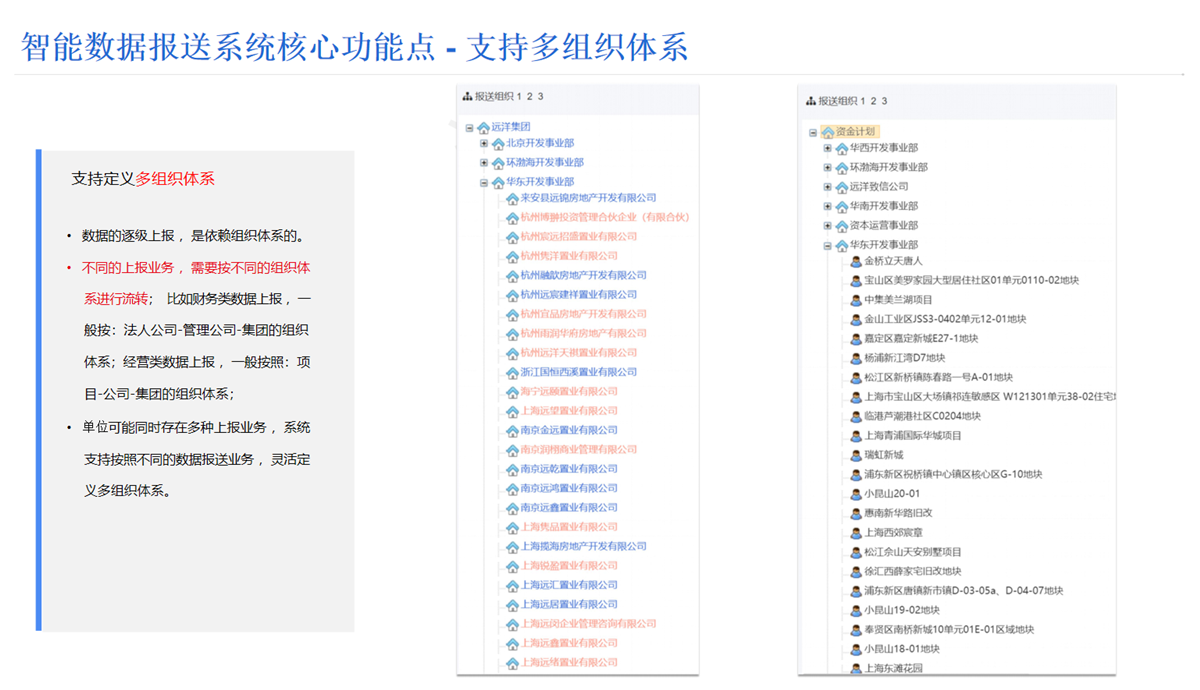The image size is (1200, 690).
Task: Select 松江区新桥镇陈春路一号A-01地块
Action: click(938, 378)
